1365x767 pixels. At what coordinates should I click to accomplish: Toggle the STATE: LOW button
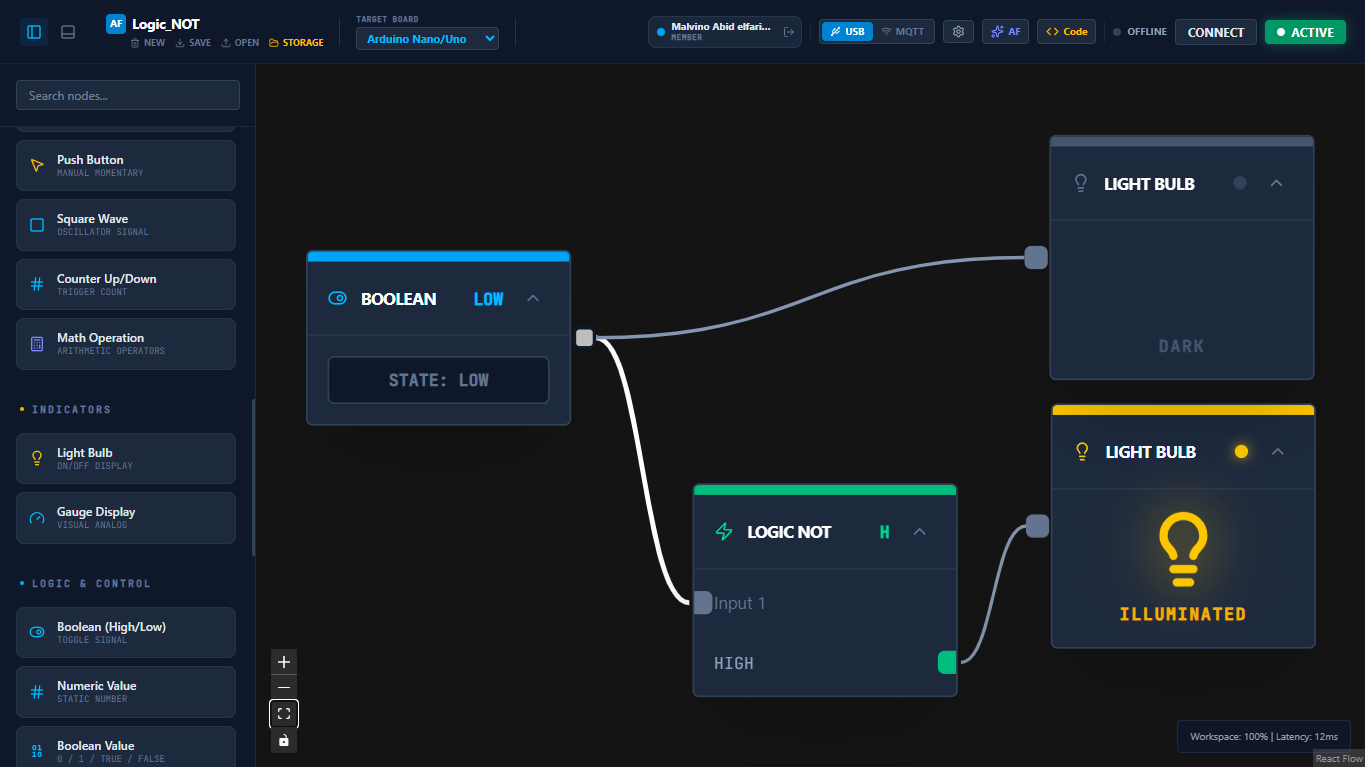[438, 380]
